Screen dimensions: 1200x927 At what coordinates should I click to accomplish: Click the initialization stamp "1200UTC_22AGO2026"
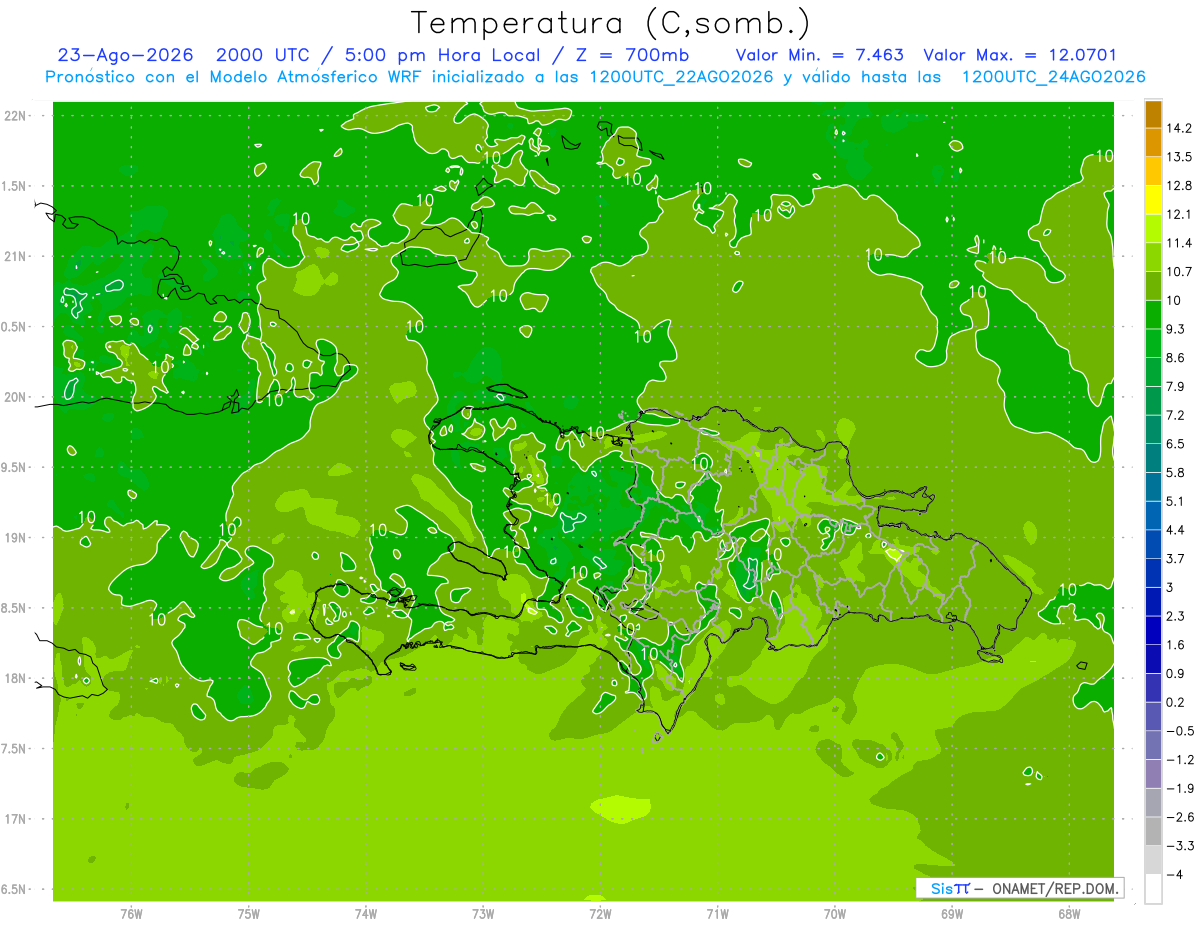point(679,77)
